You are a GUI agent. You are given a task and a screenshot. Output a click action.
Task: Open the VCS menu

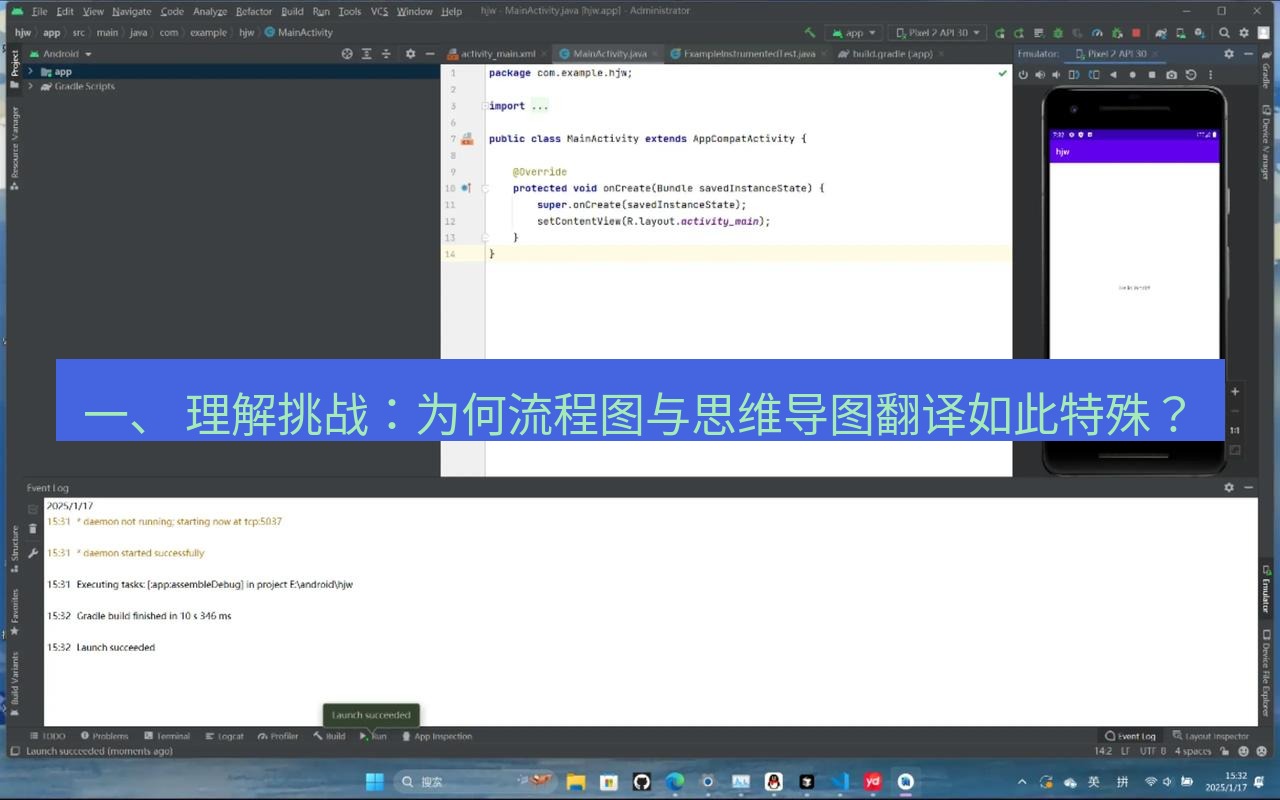point(379,11)
